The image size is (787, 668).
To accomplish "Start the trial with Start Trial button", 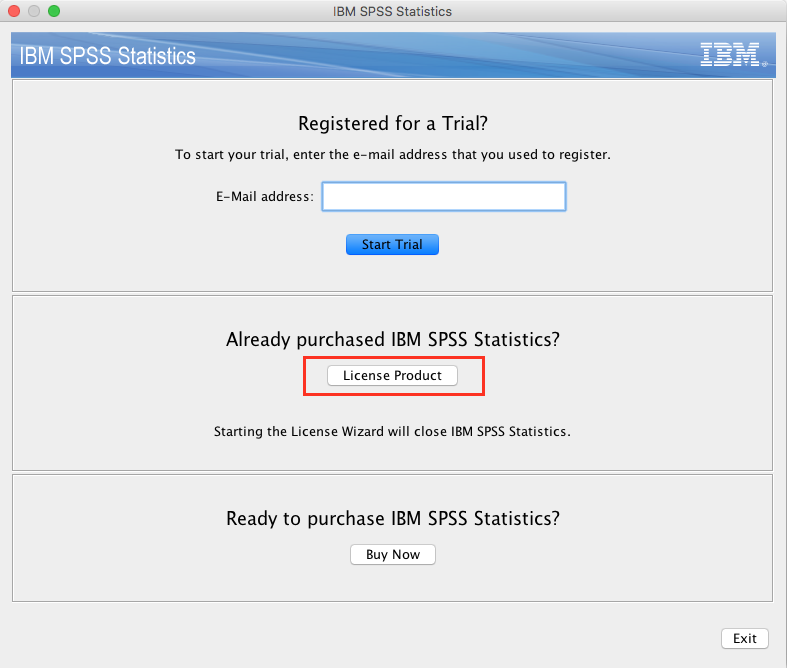I will pyautogui.click(x=392, y=244).
